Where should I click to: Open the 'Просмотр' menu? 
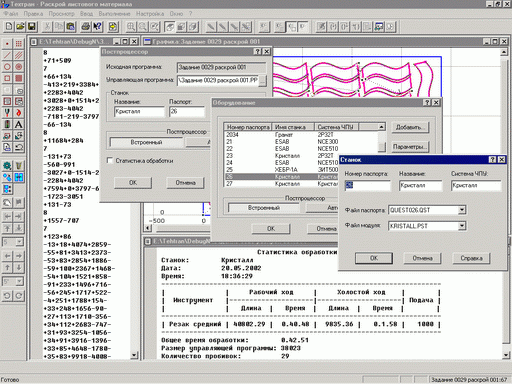62,14
